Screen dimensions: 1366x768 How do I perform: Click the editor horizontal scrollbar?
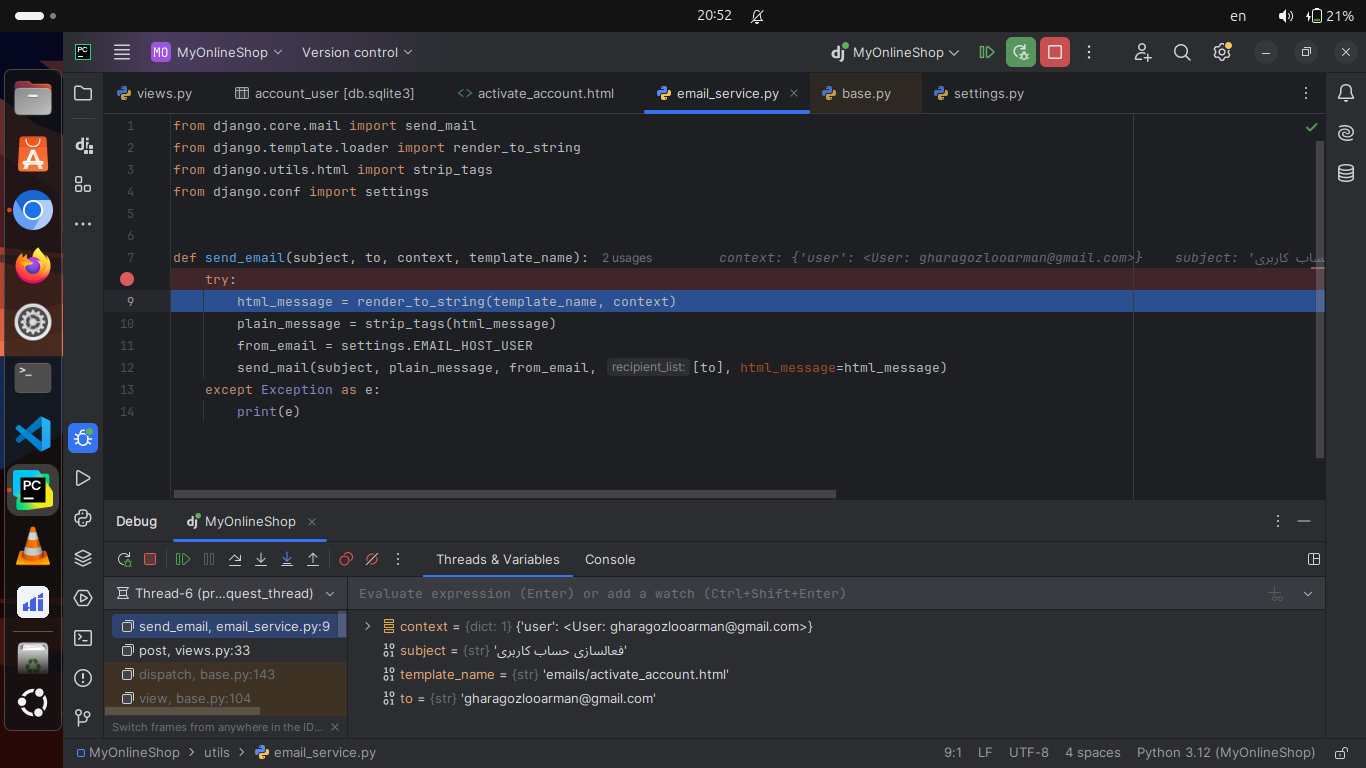(x=504, y=493)
